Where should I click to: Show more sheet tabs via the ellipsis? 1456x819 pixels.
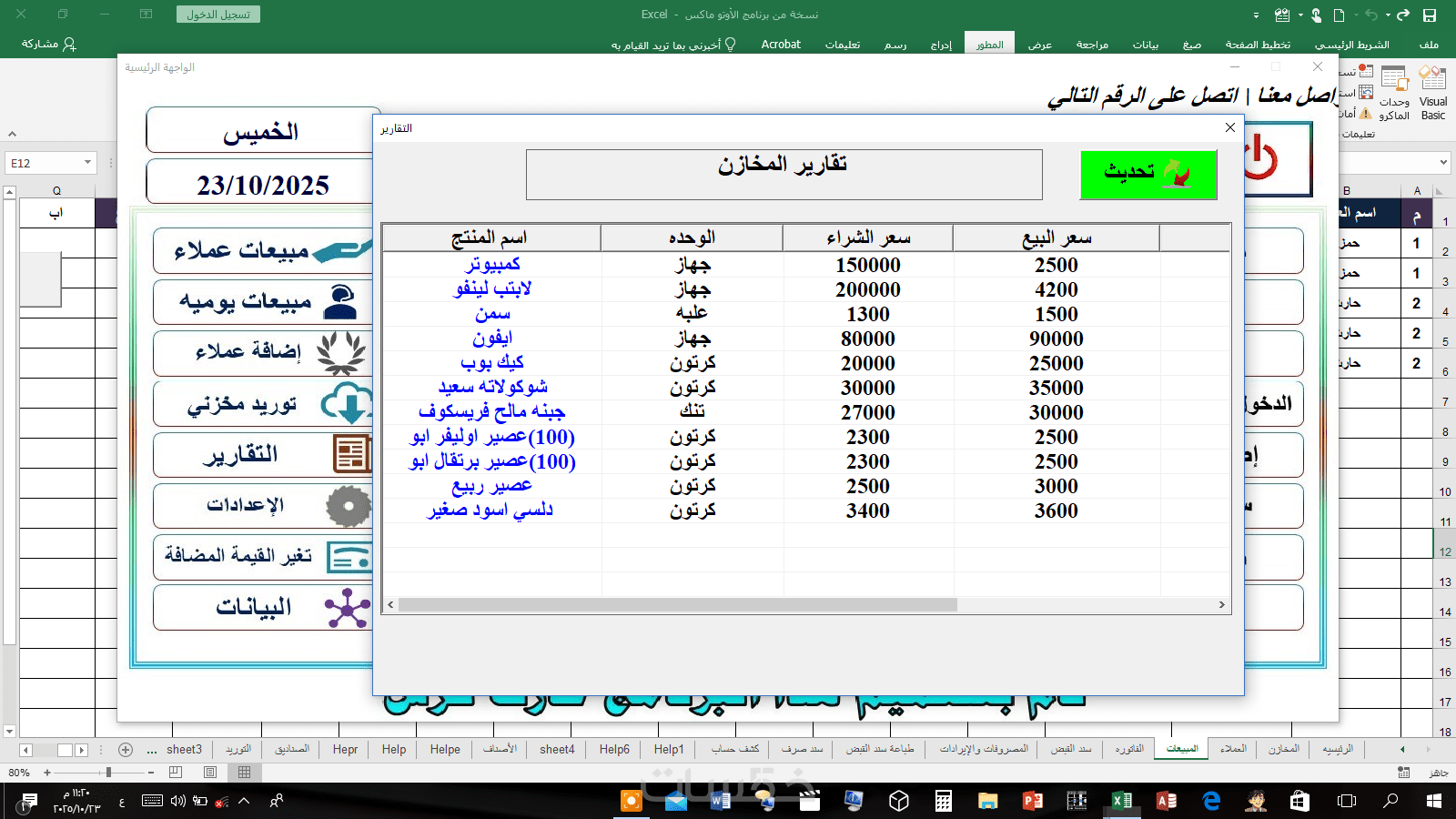pos(152,750)
